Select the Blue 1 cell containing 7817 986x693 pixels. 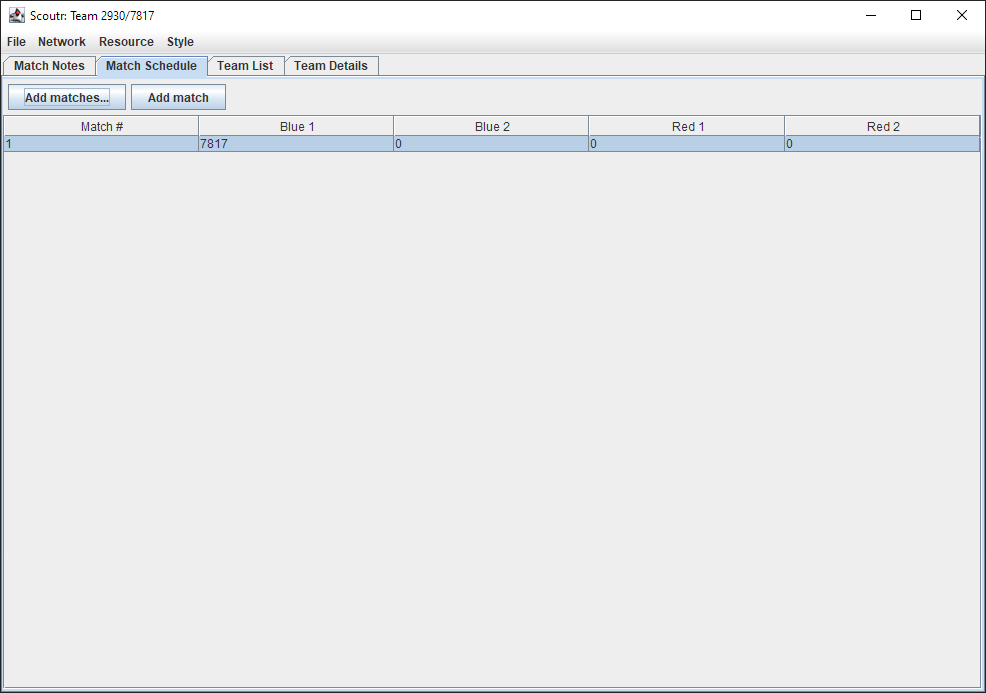click(297, 144)
